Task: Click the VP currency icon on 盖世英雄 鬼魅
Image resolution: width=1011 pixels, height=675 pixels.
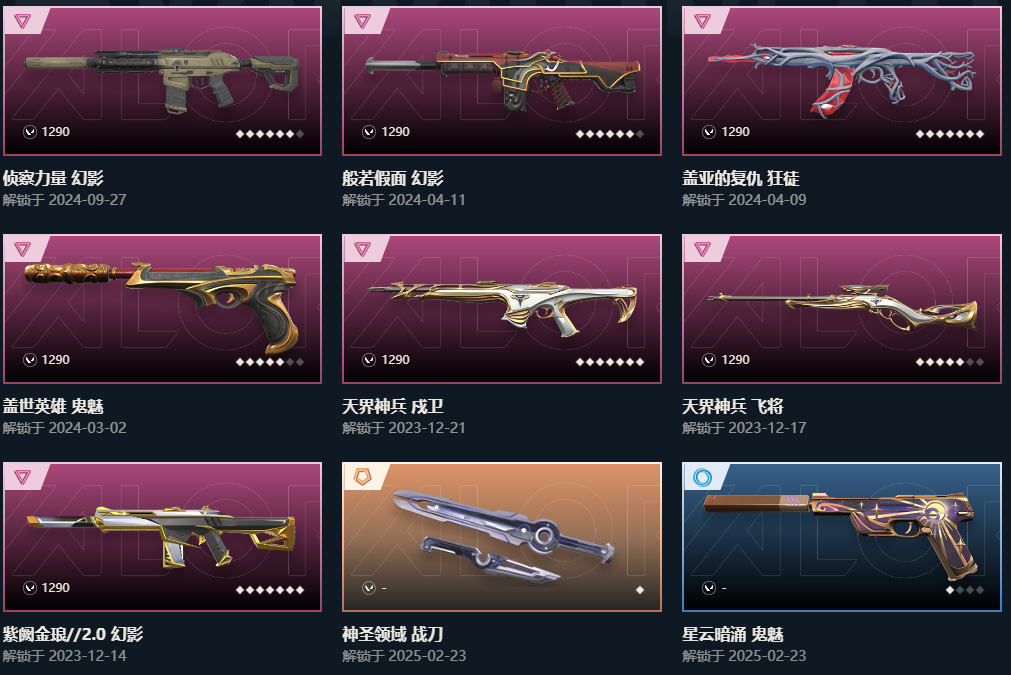Action: pyautogui.click(x=30, y=360)
